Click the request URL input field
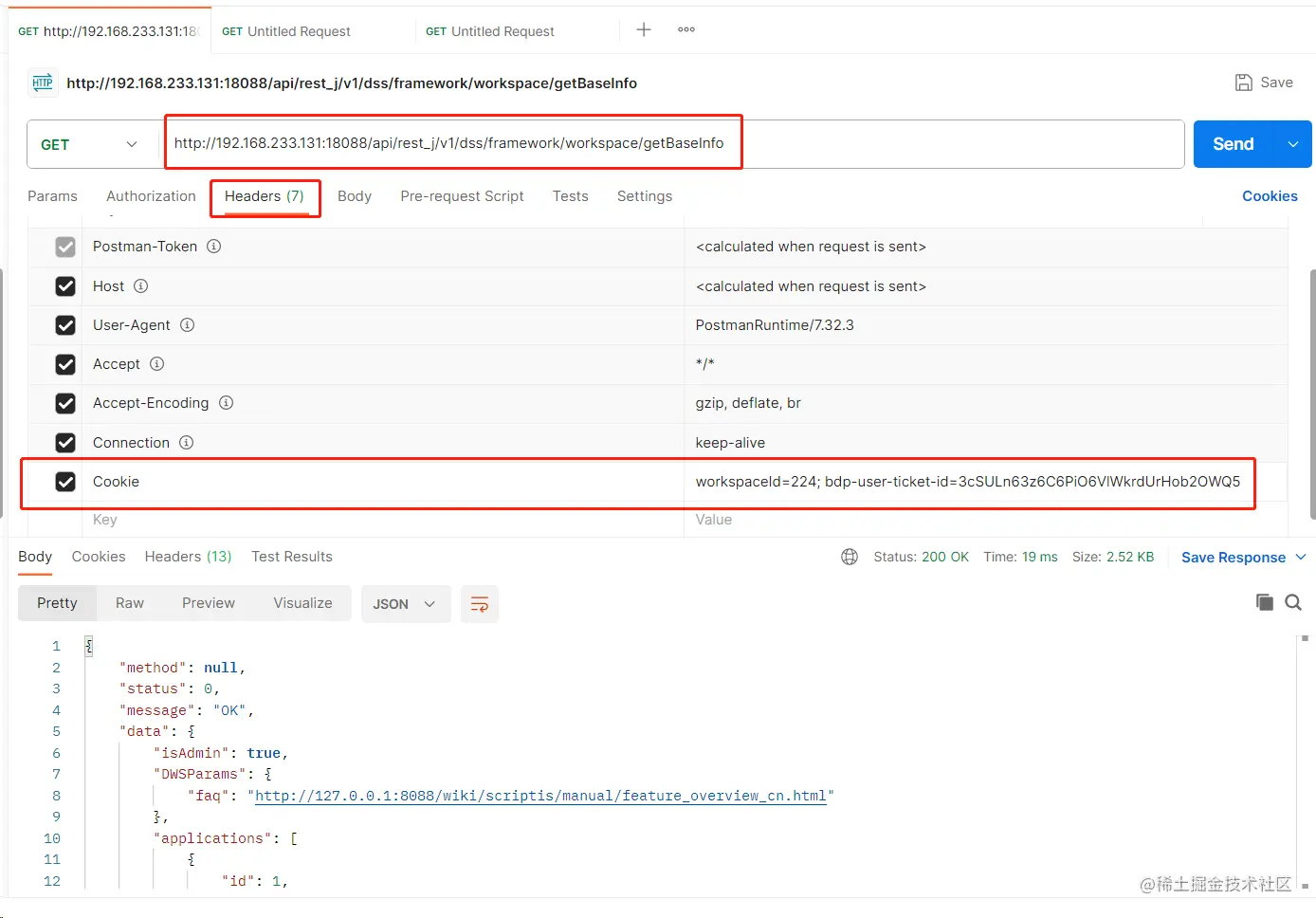Viewport: 1316px width, 918px height. point(673,144)
